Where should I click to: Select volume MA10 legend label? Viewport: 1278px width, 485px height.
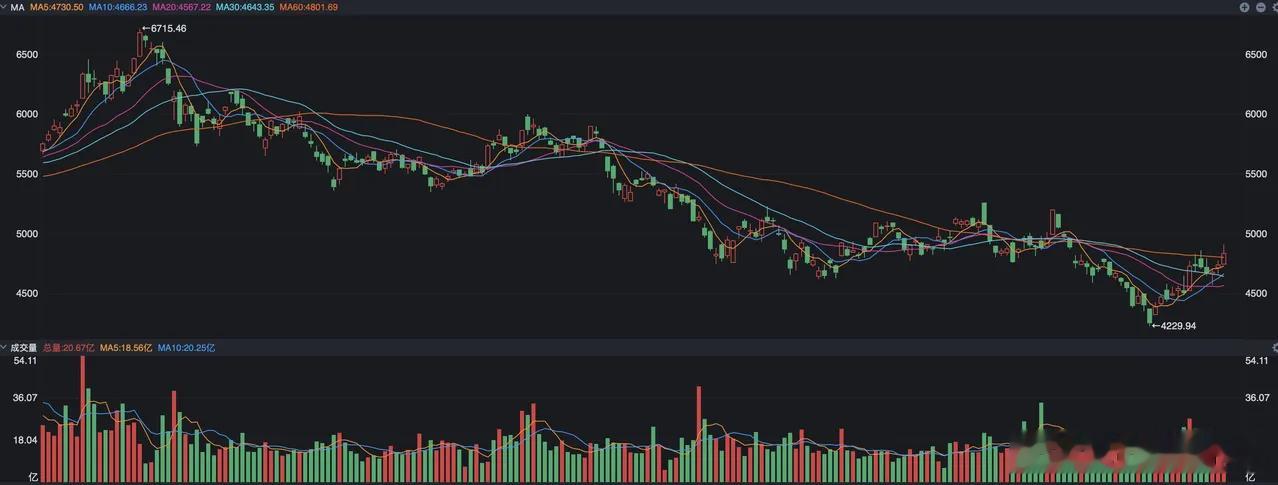186,348
